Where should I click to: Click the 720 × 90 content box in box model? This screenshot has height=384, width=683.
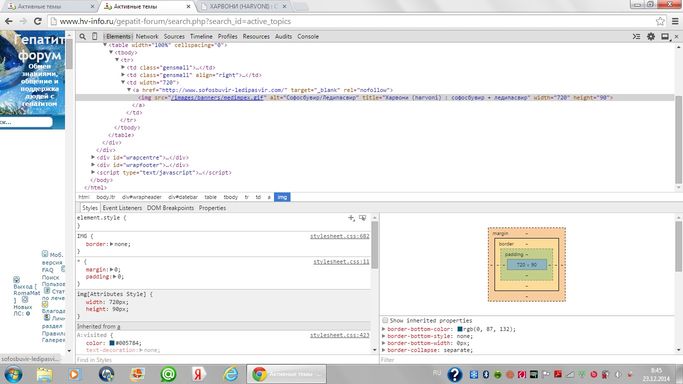click(526, 264)
